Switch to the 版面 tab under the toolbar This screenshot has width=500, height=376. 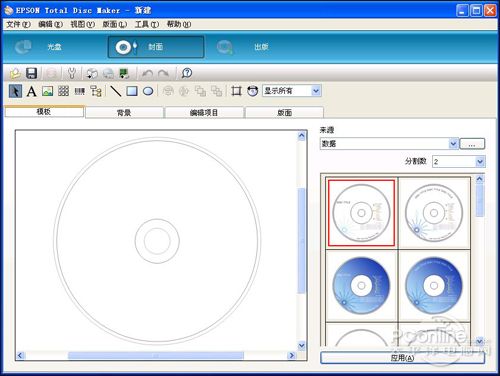point(284,113)
